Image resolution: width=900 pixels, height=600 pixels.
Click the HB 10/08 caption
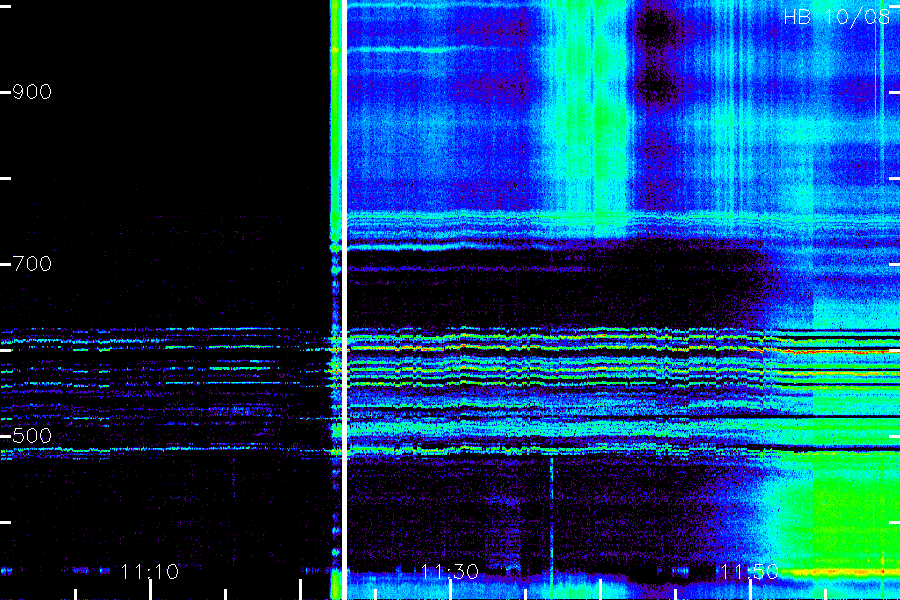tap(836, 17)
